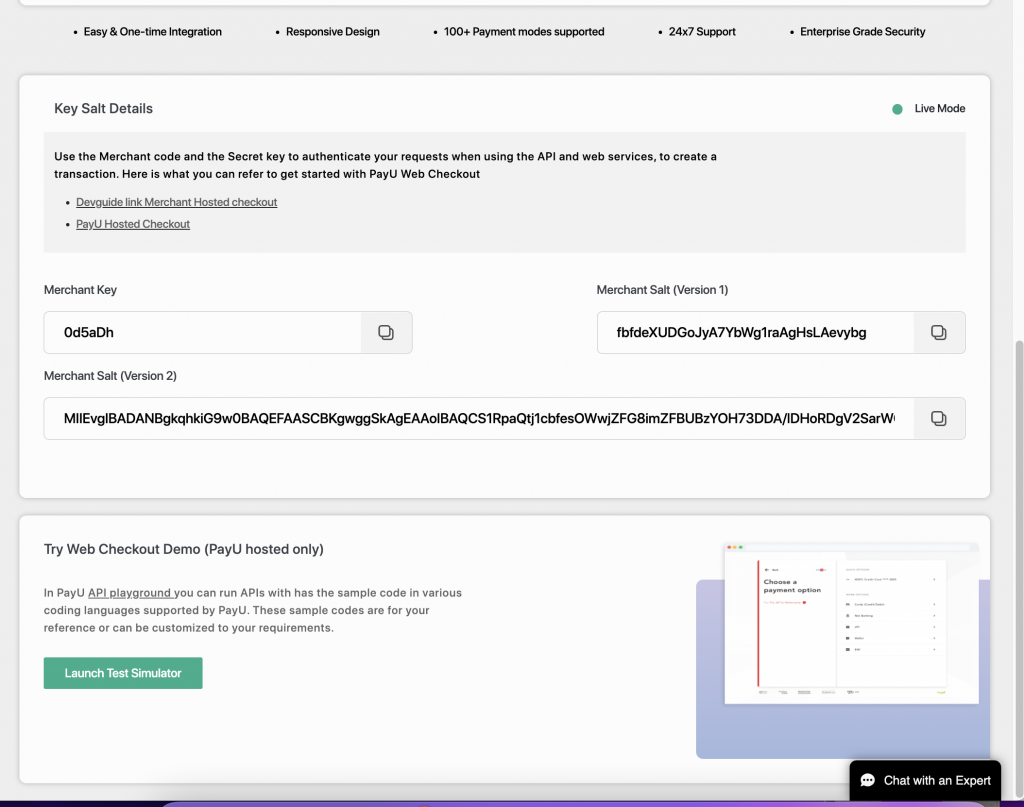This screenshot has width=1024, height=807.
Task: Click 'Try Web Checkout Demo (PayU hosted only)' heading
Action: click(184, 549)
